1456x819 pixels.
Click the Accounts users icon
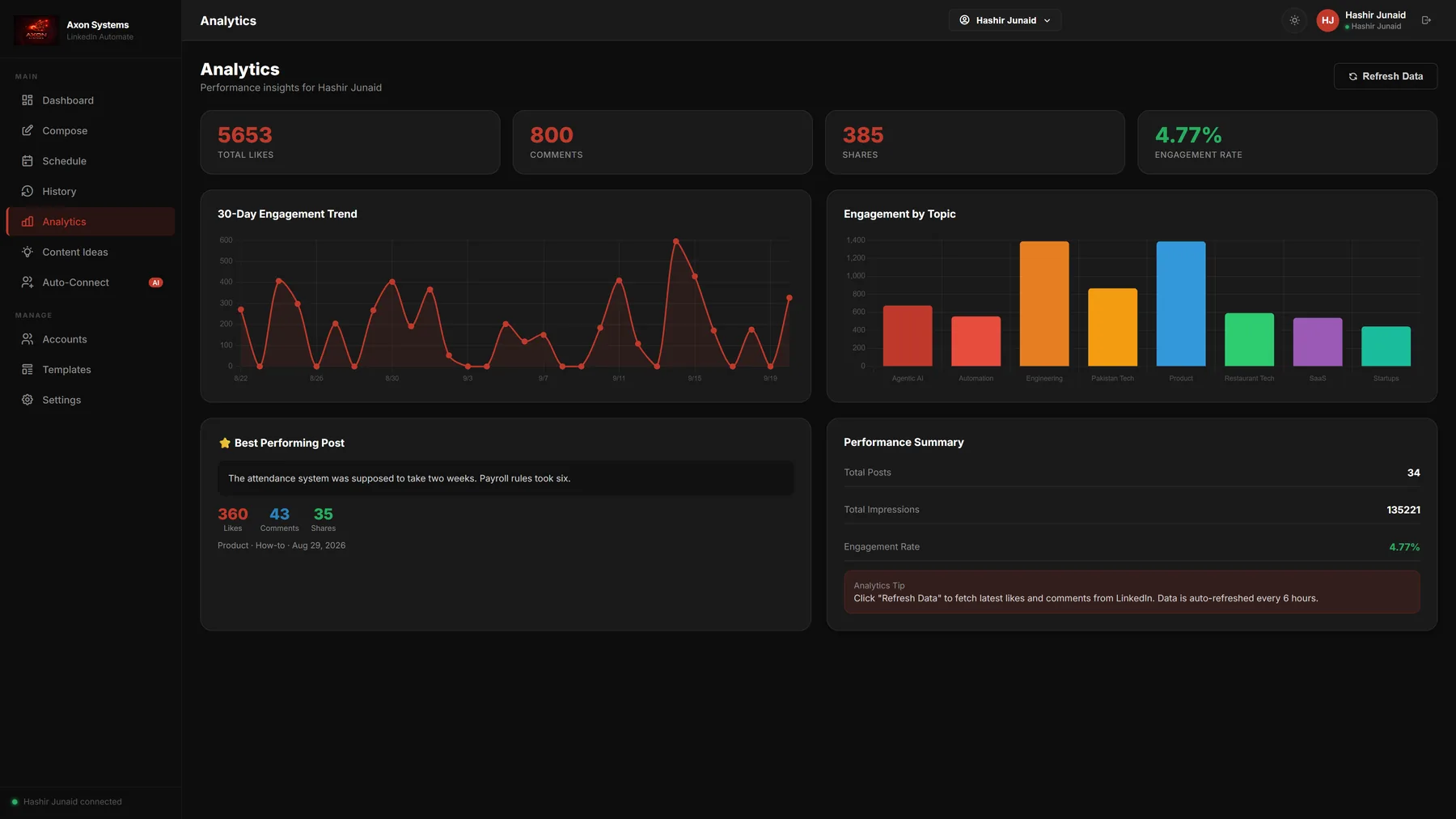click(x=28, y=339)
